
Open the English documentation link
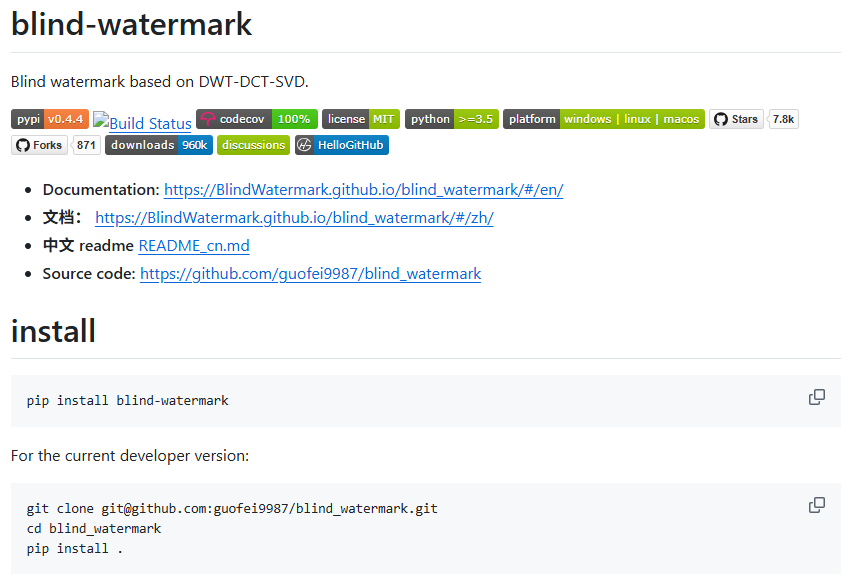pyautogui.click(x=364, y=190)
